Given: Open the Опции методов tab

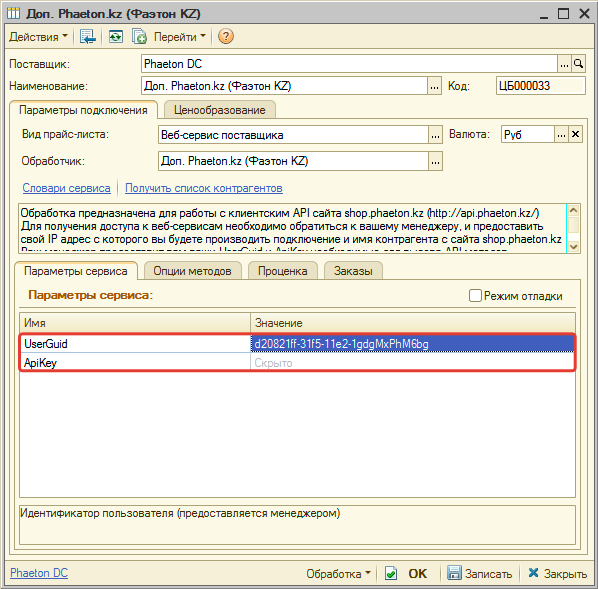Looking at the screenshot, I should [192, 271].
